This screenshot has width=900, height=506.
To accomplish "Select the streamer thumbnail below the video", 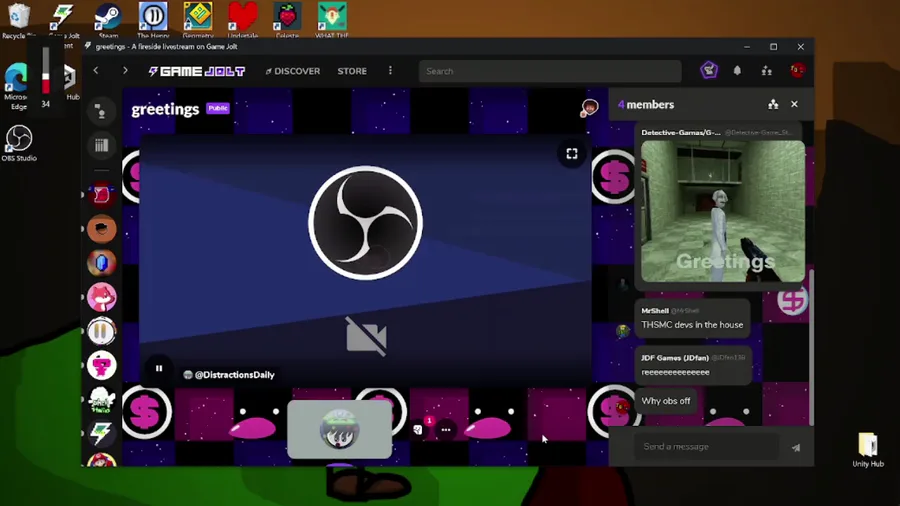I will tap(340, 429).
